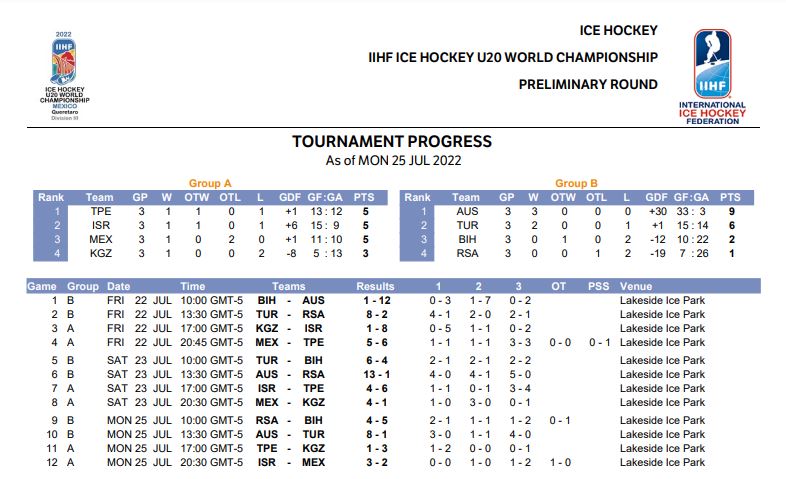
Task: Click the RSA team name in Group B standings
Action: click(x=466, y=253)
